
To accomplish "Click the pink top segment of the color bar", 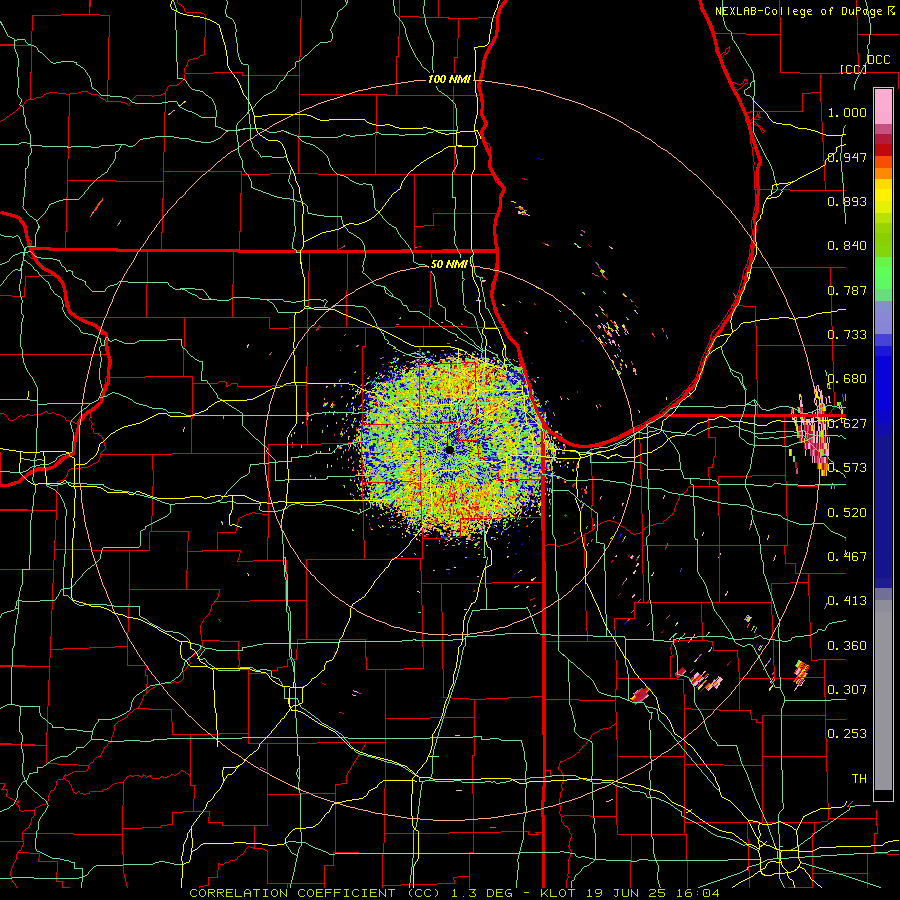I will [883, 106].
